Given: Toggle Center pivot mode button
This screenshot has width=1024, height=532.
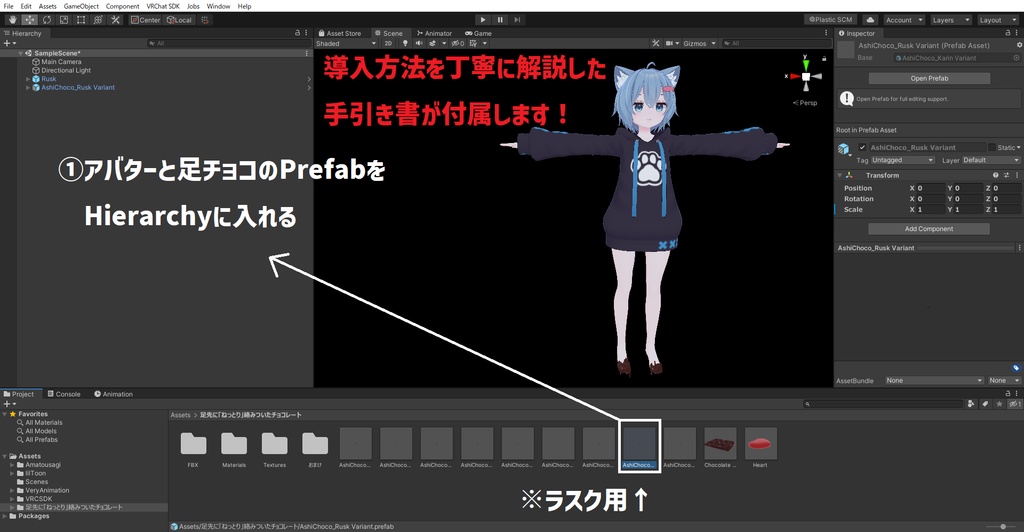Looking at the screenshot, I should pos(145,20).
